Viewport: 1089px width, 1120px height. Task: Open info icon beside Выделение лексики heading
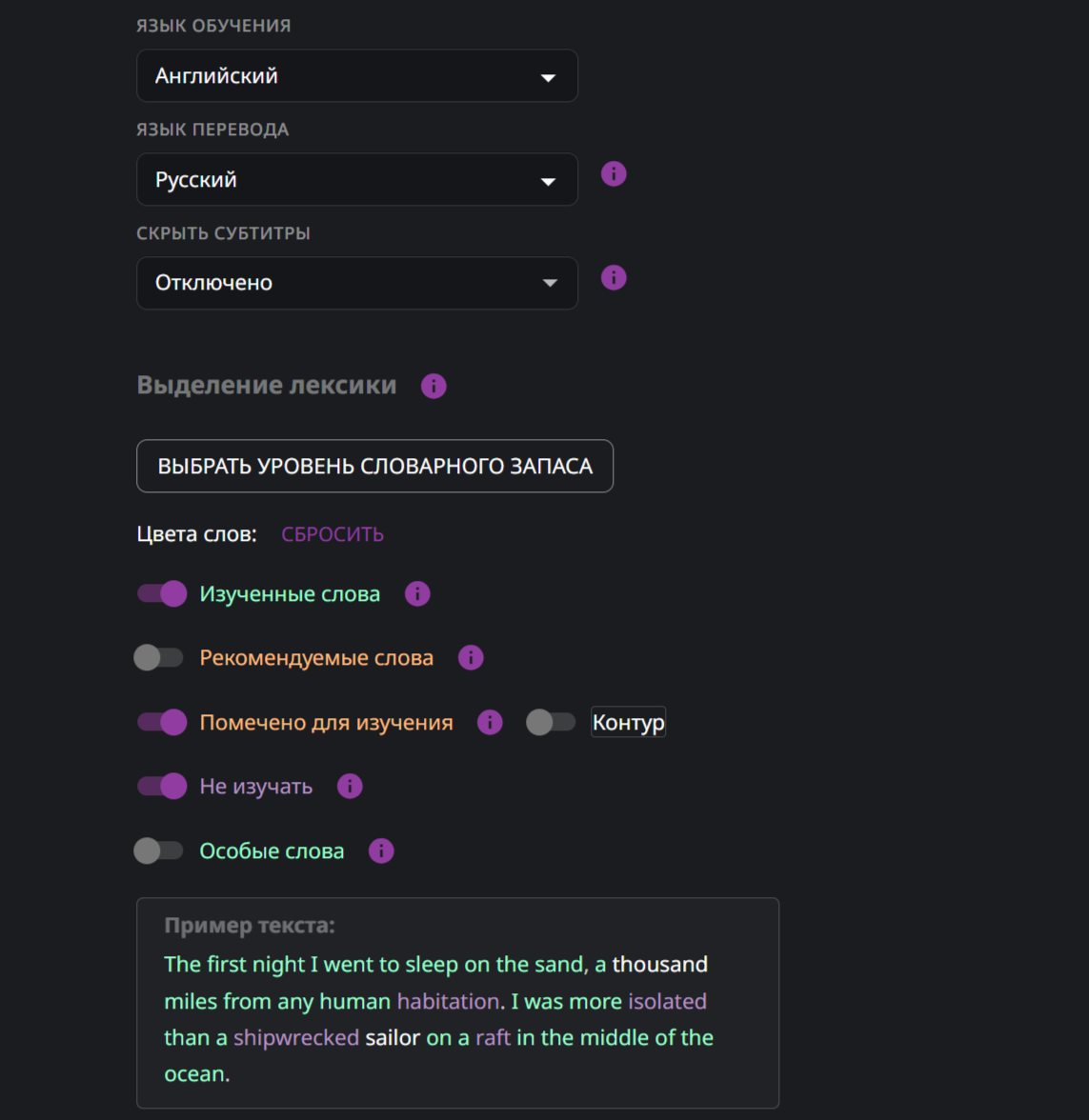coord(434,386)
